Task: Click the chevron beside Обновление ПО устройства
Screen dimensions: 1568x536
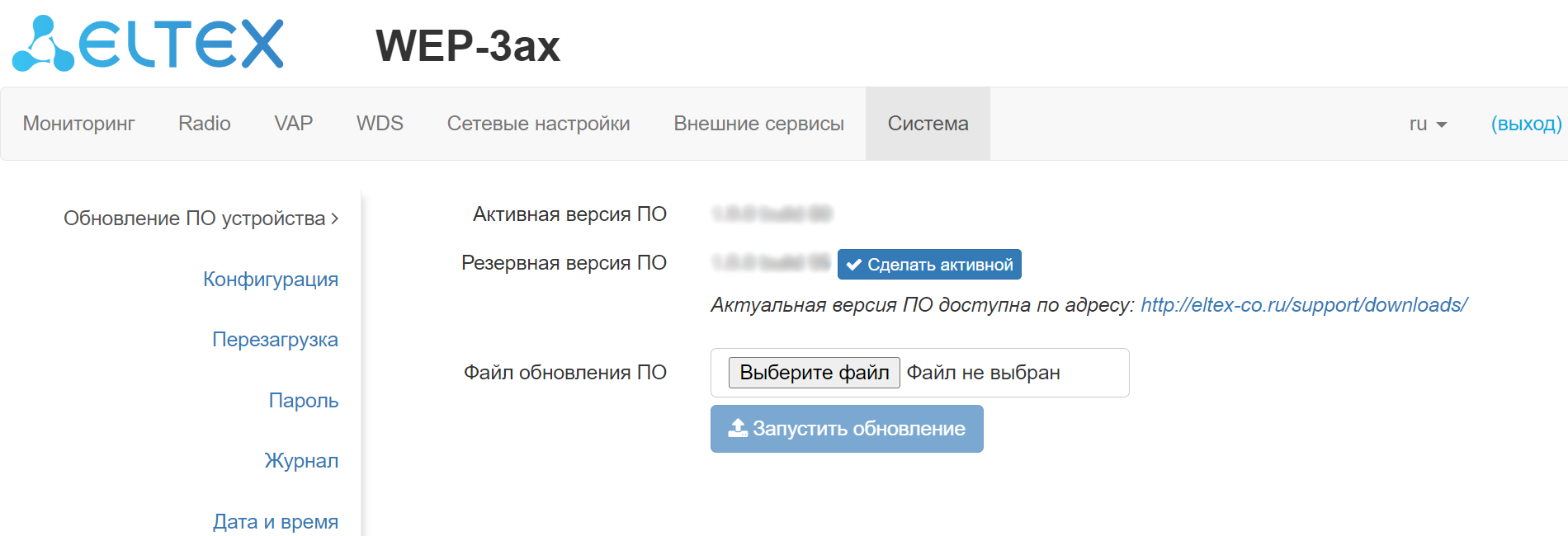Action: point(334,219)
